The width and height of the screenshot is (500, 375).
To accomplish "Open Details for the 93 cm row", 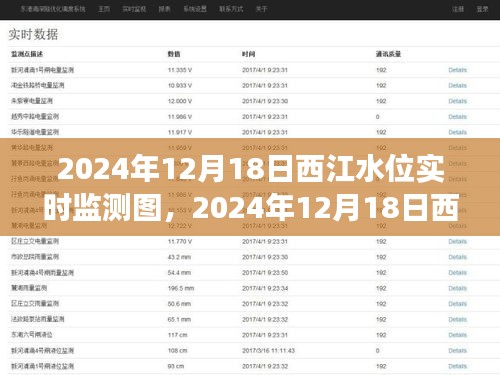I will (x=457, y=366).
